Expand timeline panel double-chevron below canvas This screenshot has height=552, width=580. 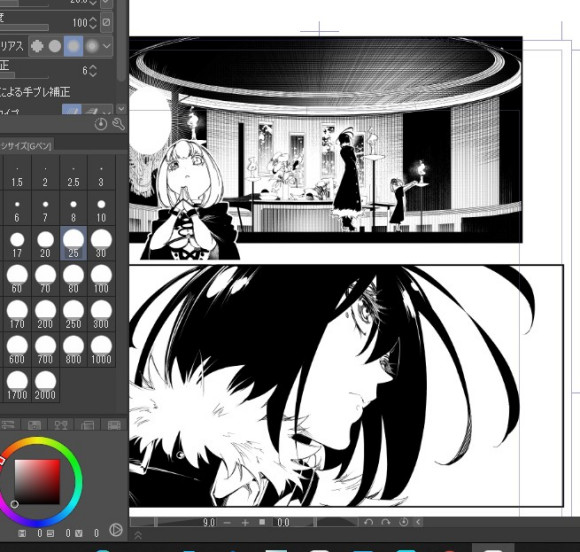(138, 535)
